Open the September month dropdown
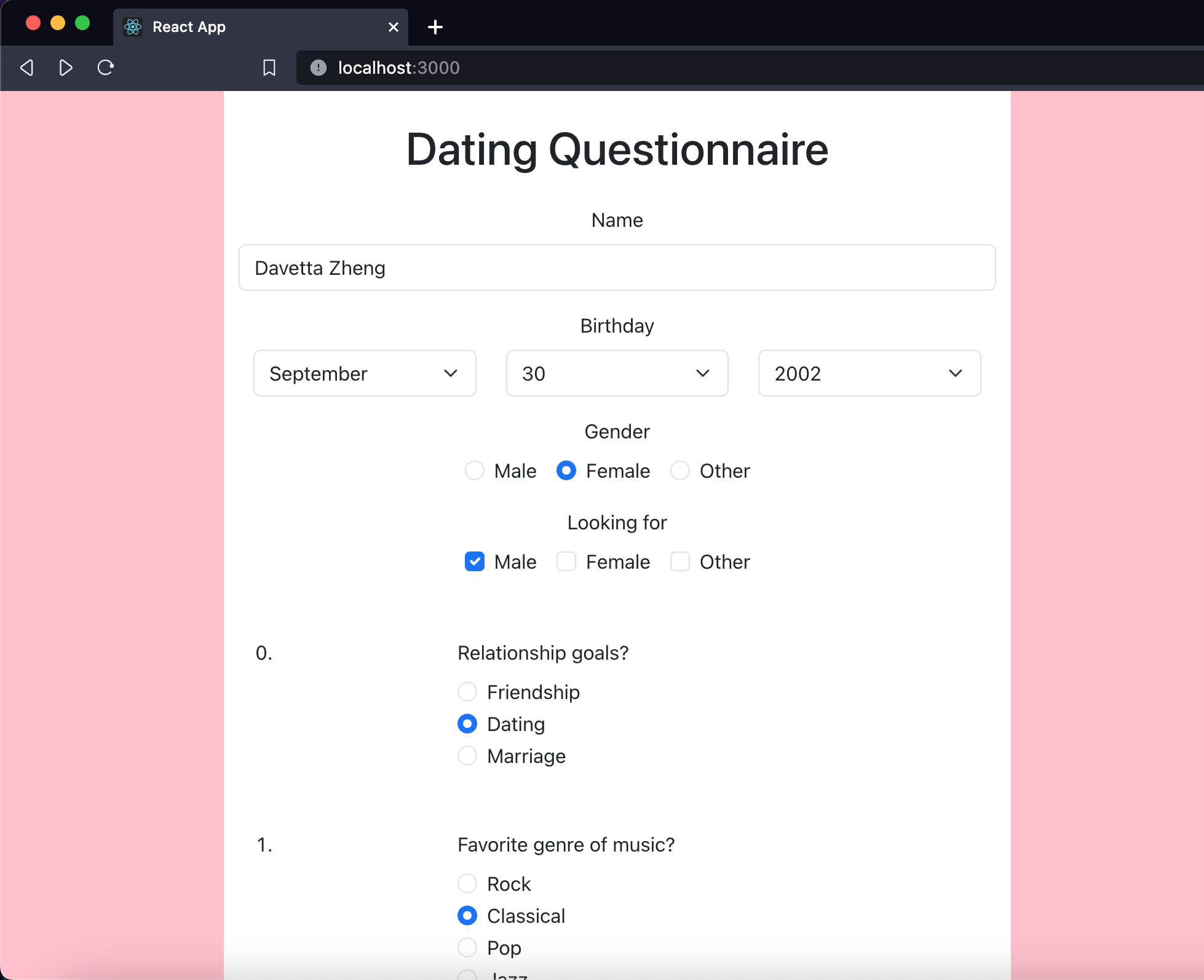The image size is (1204, 980). click(x=365, y=373)
